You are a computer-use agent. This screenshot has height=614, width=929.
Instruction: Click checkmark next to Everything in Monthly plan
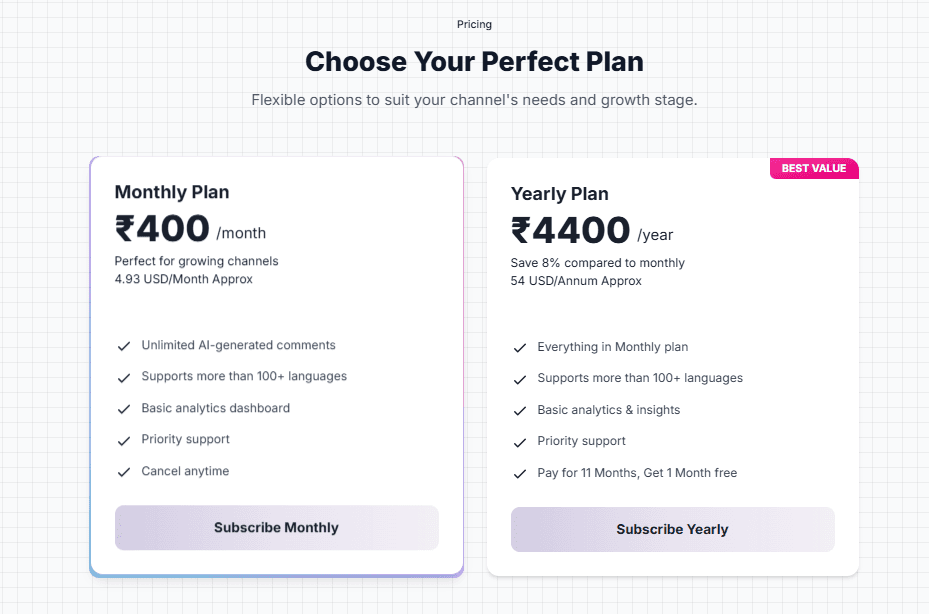point(520,348)
